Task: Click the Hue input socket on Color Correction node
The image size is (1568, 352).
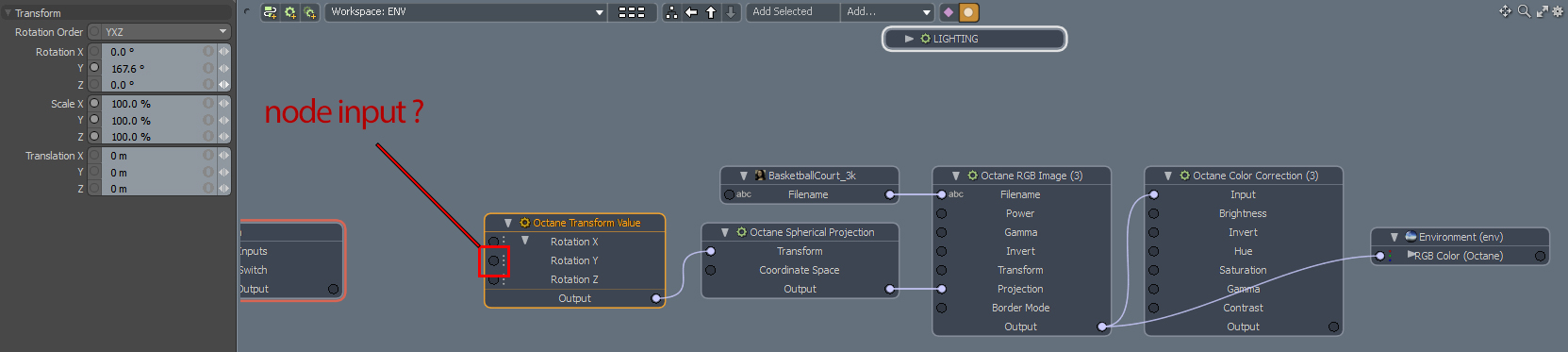Action: click(1153, 251)
